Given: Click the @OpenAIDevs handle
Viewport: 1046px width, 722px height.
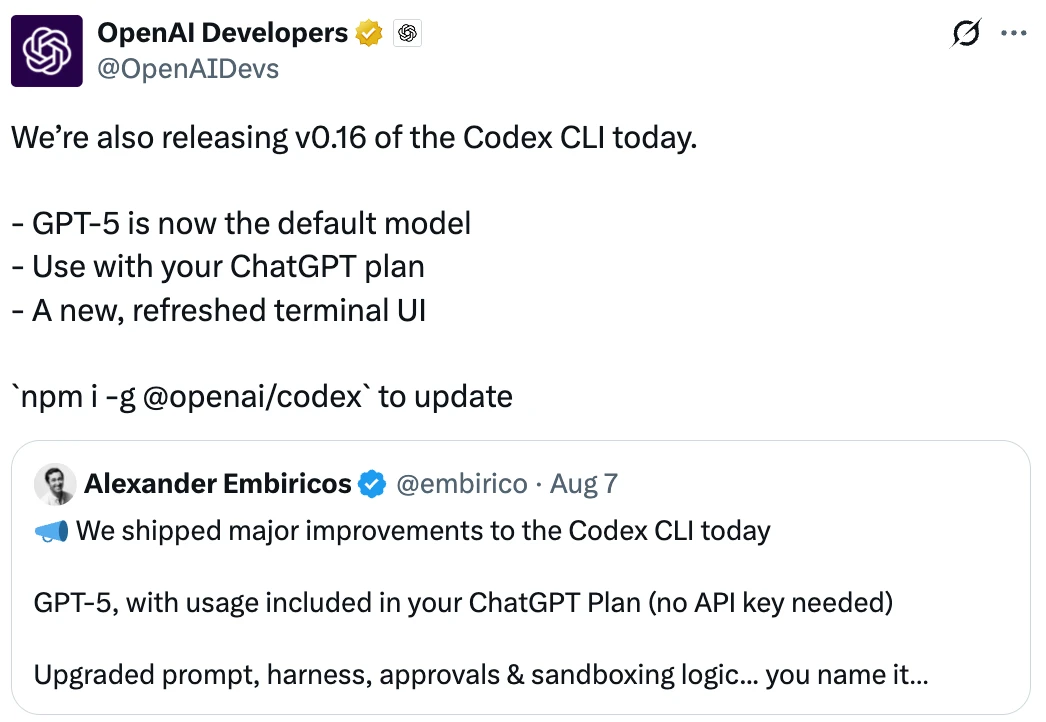Looking at the screenshot, I should pos(188,68).
